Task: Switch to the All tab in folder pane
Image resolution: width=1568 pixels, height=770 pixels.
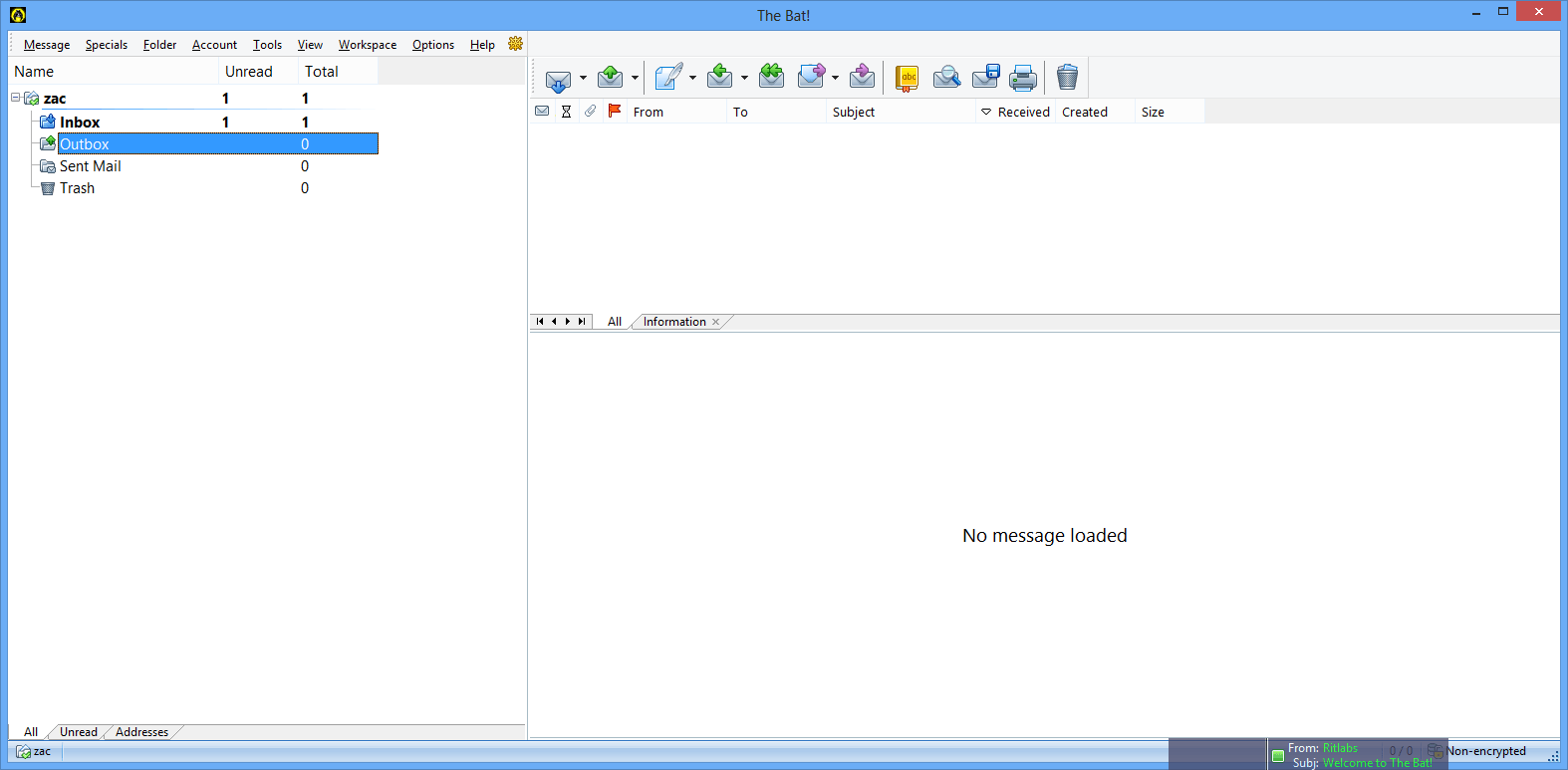Action: pyautogui.click(x=31, y=732)
